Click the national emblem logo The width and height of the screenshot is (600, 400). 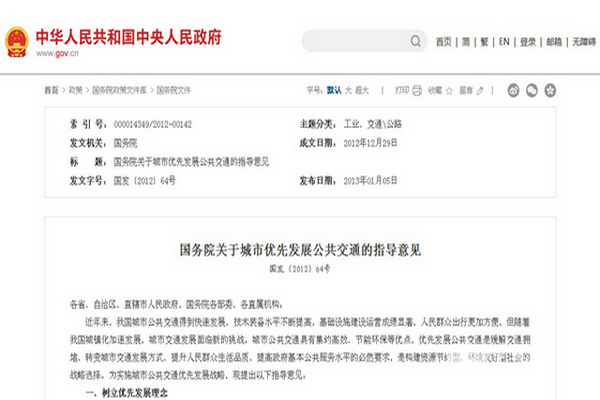click(x=17, y=42)
